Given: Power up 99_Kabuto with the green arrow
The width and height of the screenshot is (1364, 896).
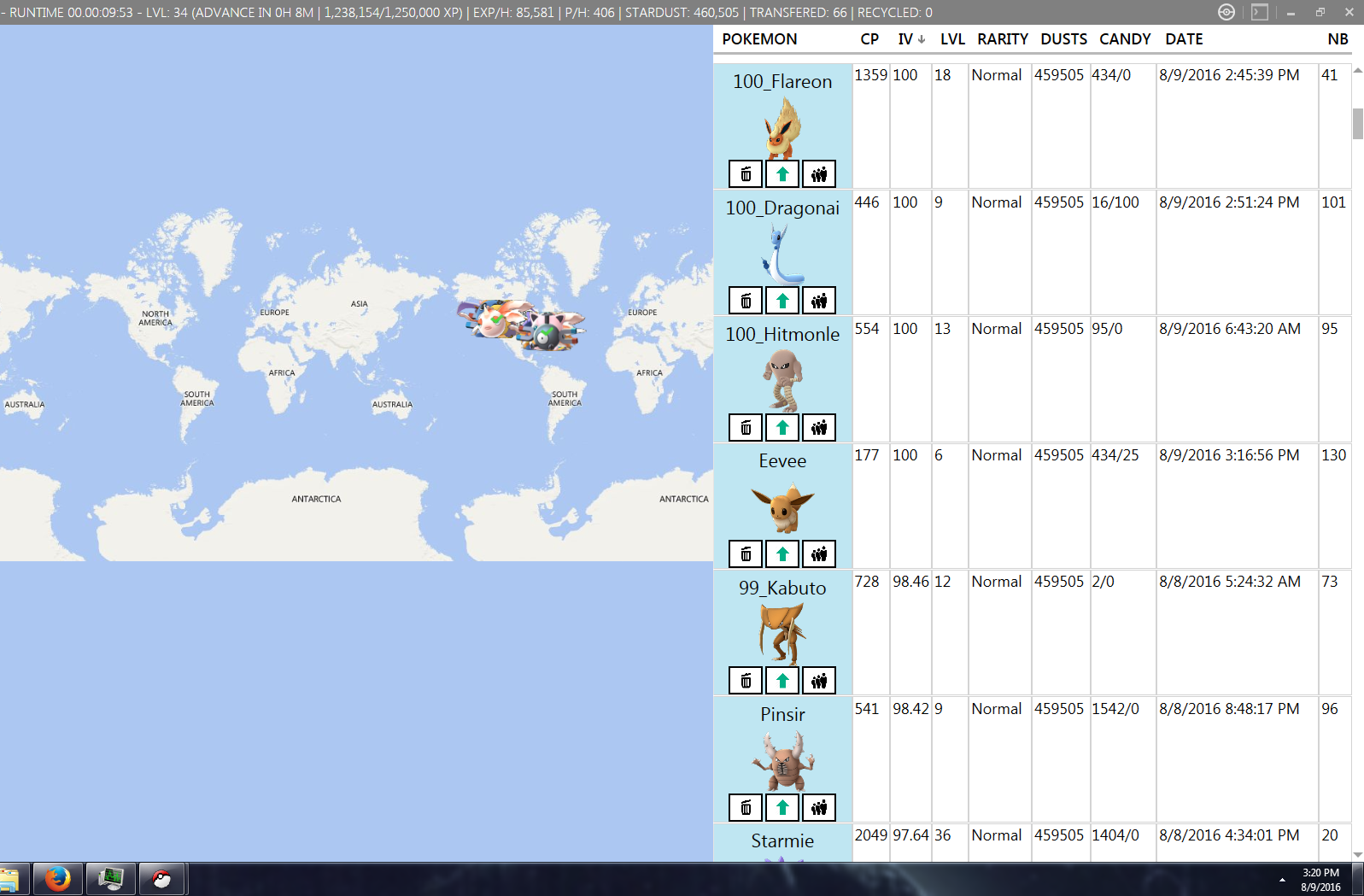Looking at the screenshot, I should pyautogui.click(x=782, y=681).
